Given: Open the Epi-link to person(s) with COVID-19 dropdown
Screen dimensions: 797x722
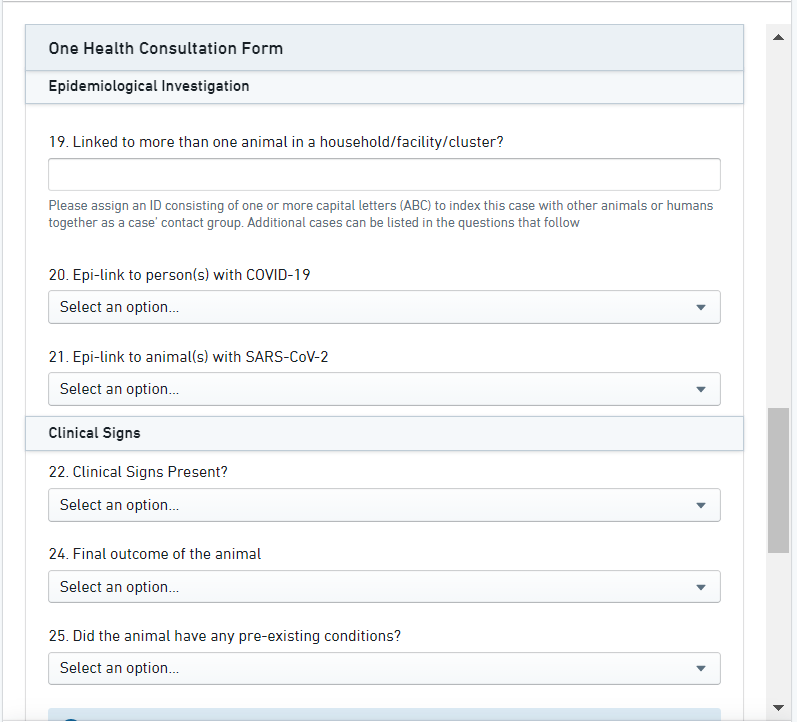Looking at the screenshot, I should tap(384, 307).
